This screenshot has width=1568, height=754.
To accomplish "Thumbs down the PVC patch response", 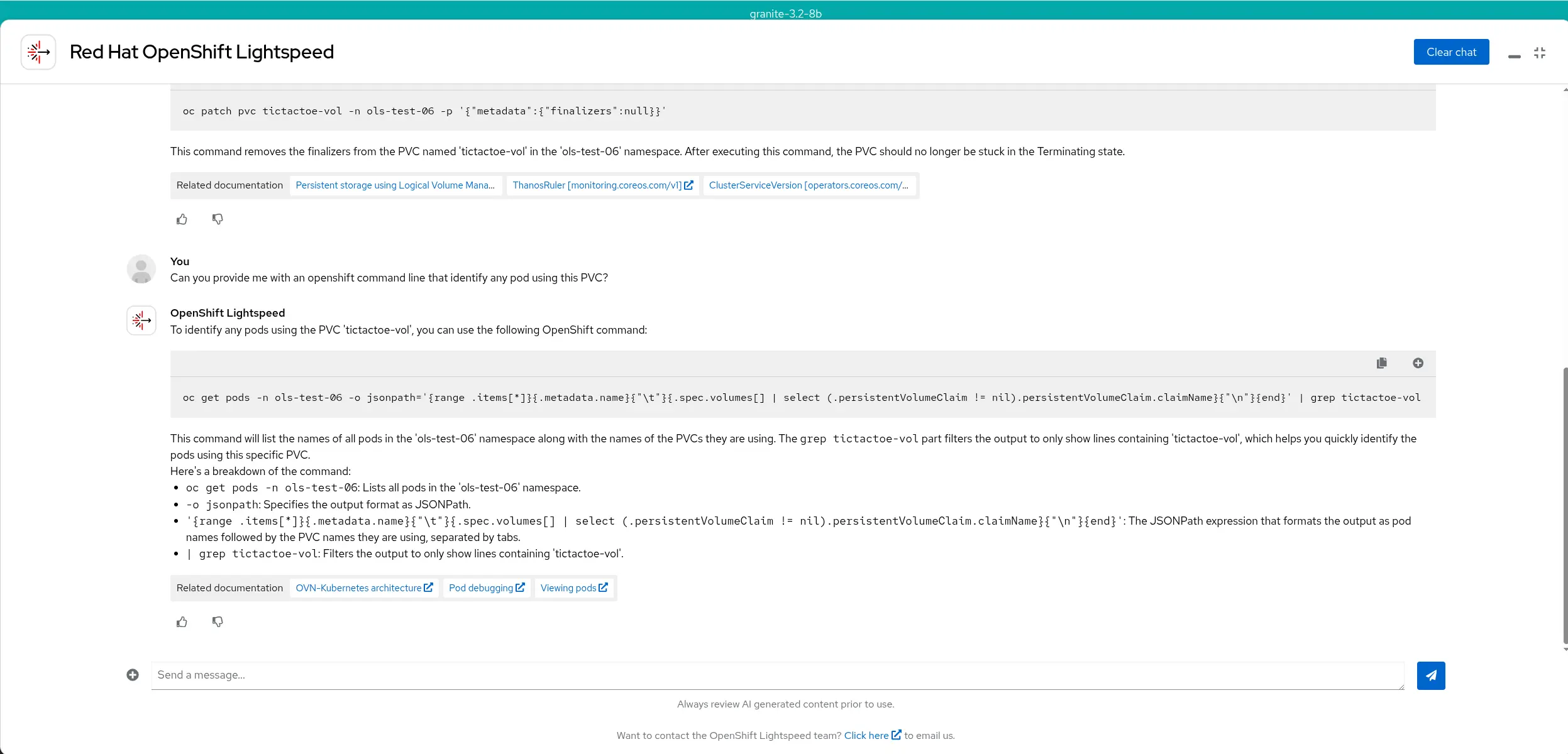I will click(218, 219).
